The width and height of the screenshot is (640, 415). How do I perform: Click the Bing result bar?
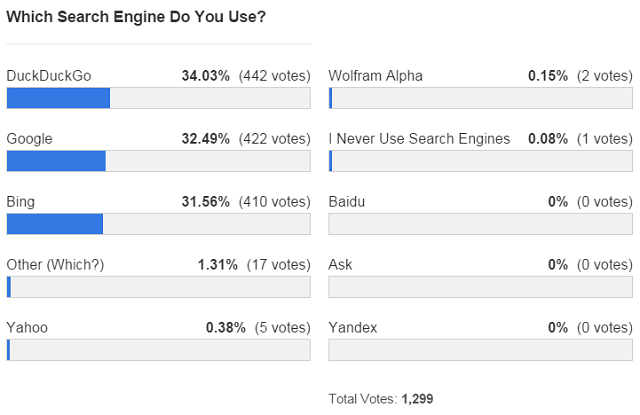point(158,224)
